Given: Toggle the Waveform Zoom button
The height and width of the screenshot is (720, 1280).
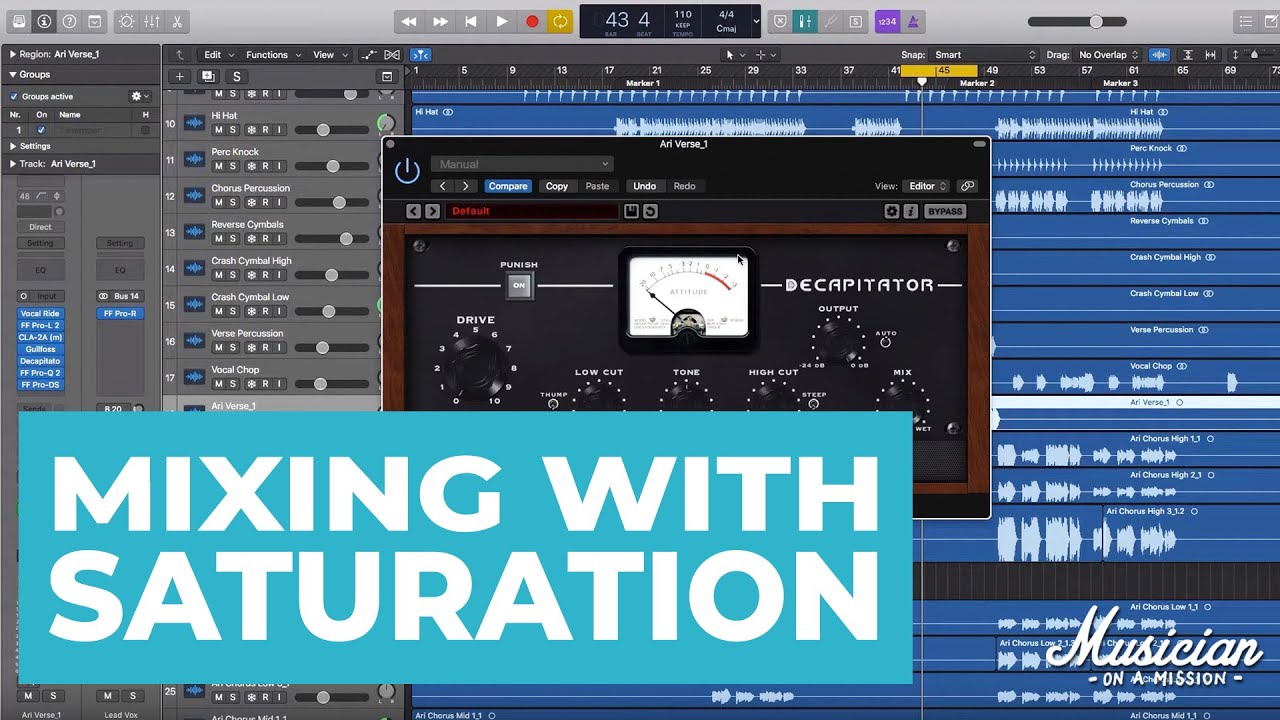Looking at the screenshot, I should [1159, 55].
